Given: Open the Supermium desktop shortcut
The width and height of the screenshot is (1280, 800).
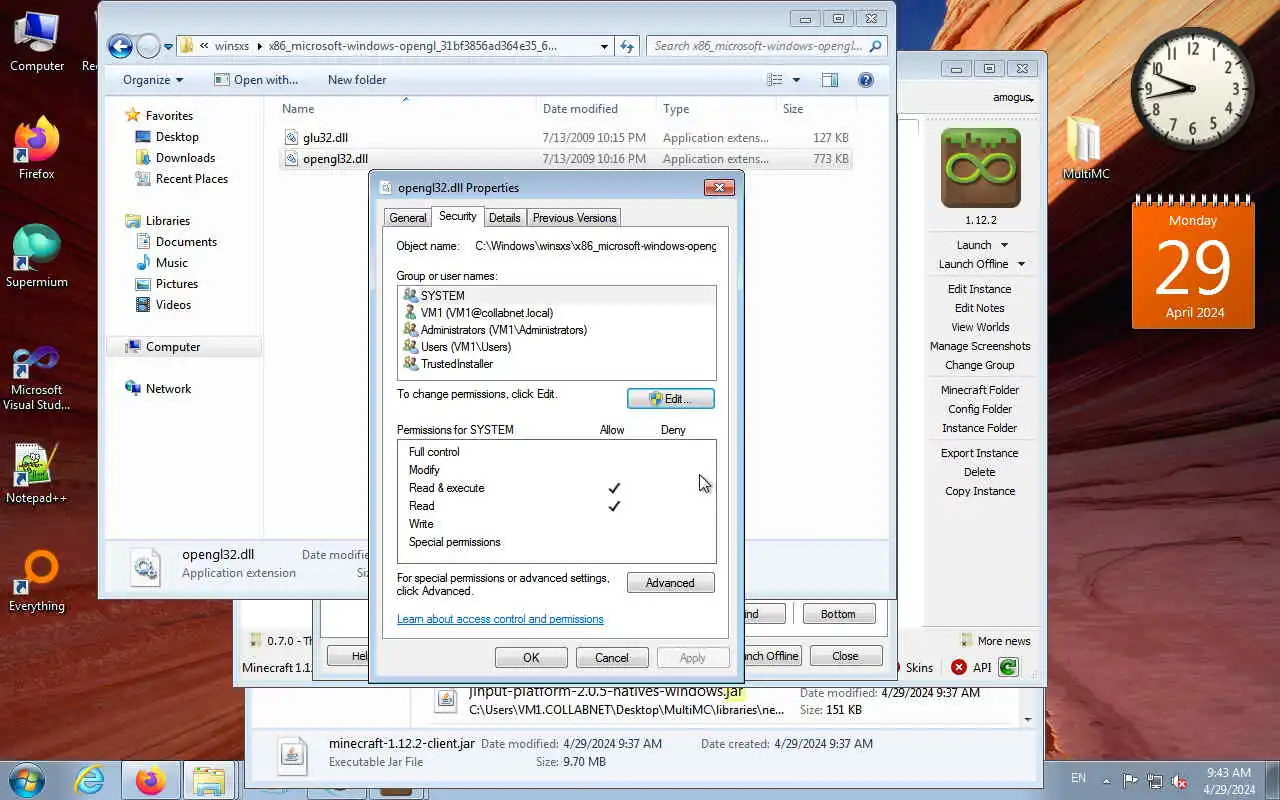Looking at the screenshot, I should [37, 257].
